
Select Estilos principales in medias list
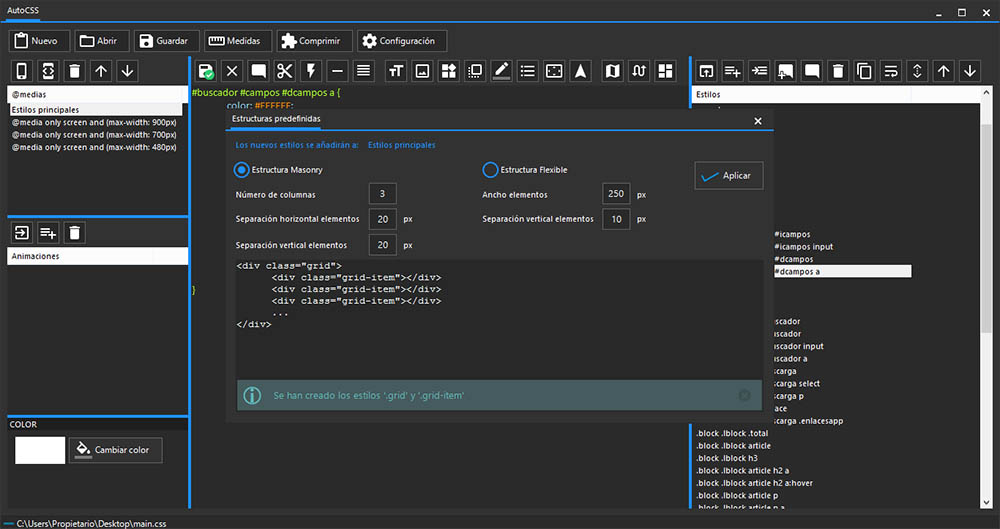pyautogui.click(x=96, y=110)
